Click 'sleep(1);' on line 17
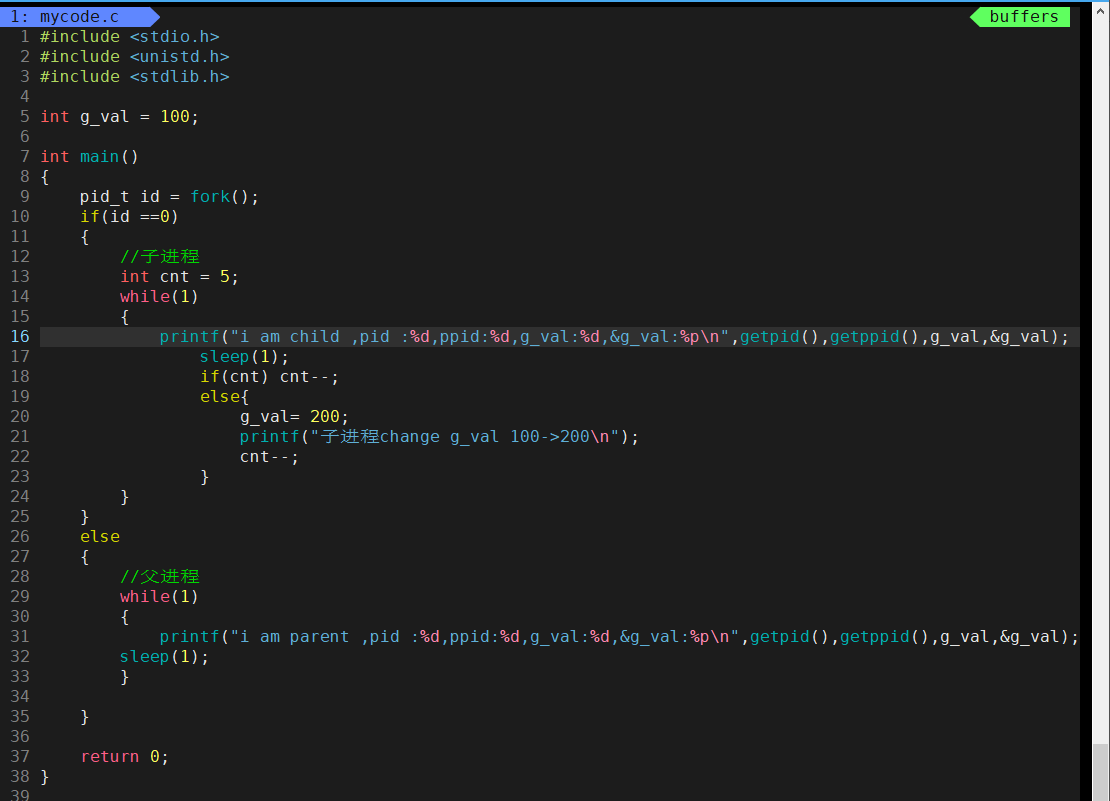 pyautogui.click(x=244, y=357)
